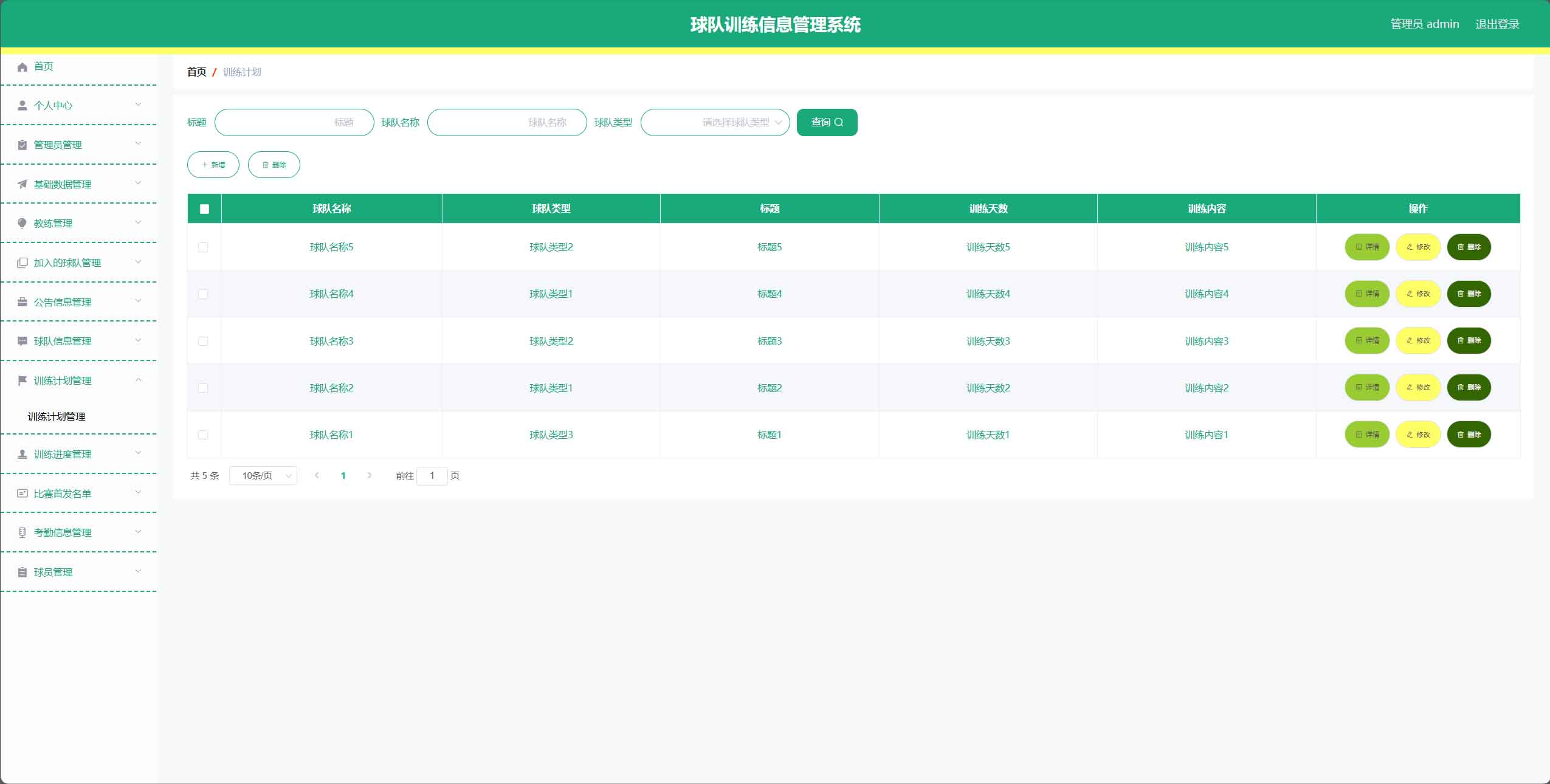The image size is (1550, 784).
Task: Click the person icon for 个人中心
Action: click(x=22, y=106)
